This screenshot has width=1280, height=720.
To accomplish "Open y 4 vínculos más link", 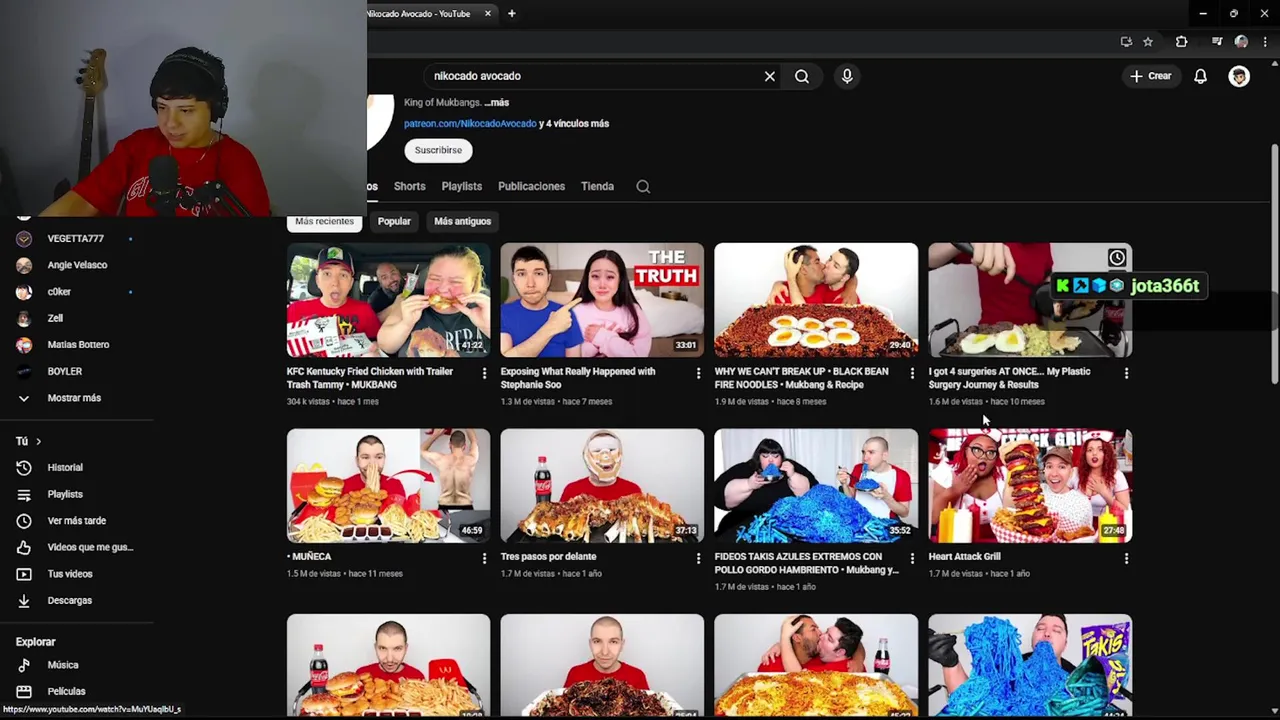I will (x=574, y=124).
